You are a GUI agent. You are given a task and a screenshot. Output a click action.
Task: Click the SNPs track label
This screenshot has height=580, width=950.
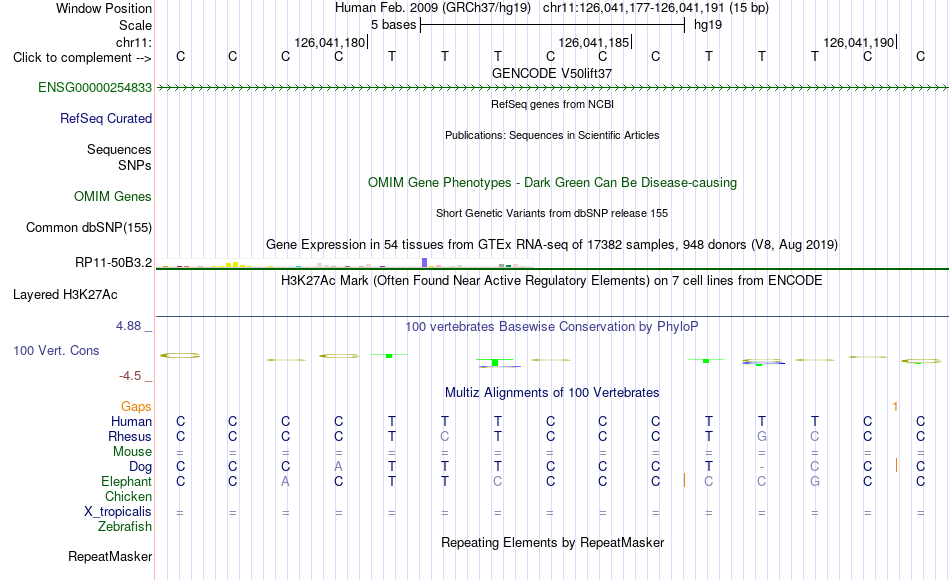pyautogui.click(x=135, y=165)
